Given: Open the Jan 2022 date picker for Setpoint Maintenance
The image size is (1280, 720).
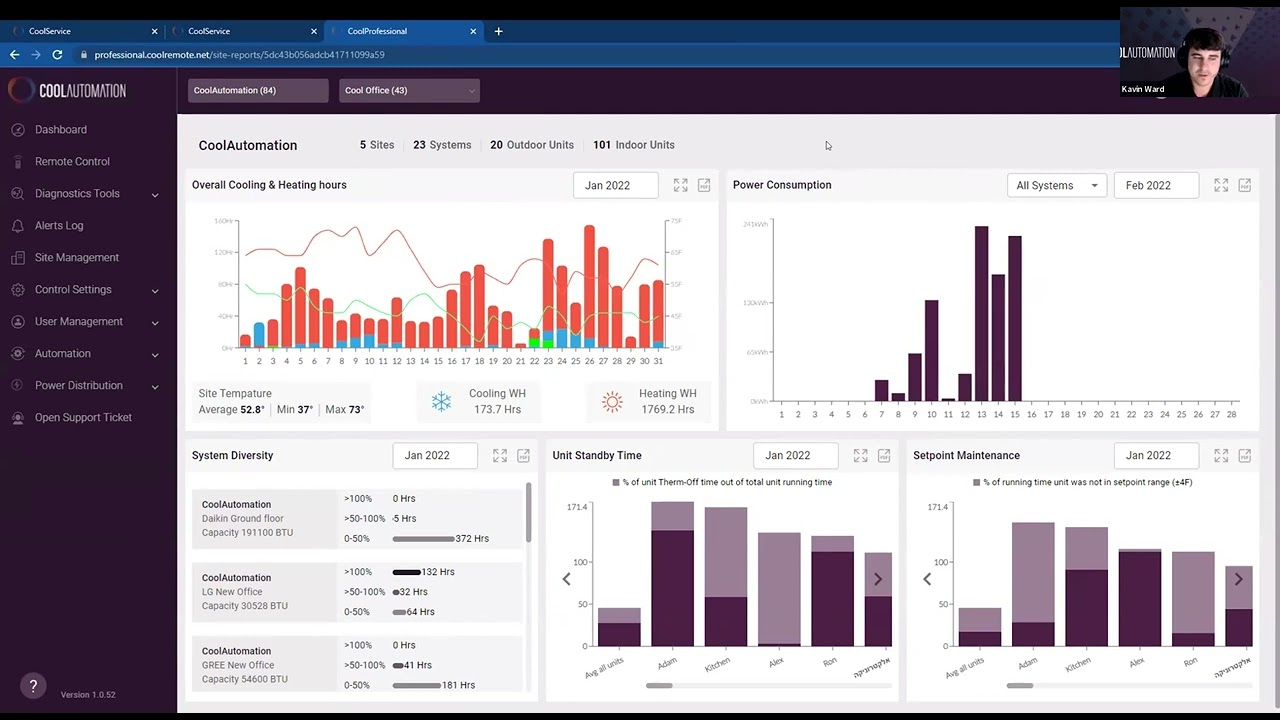Looking at the screenshot, I should [x=1156, y=455].
